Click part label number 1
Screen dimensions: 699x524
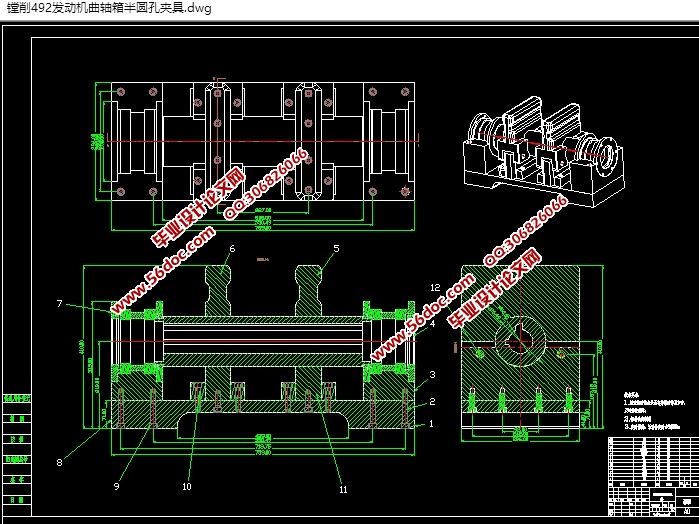coord(433,424)
